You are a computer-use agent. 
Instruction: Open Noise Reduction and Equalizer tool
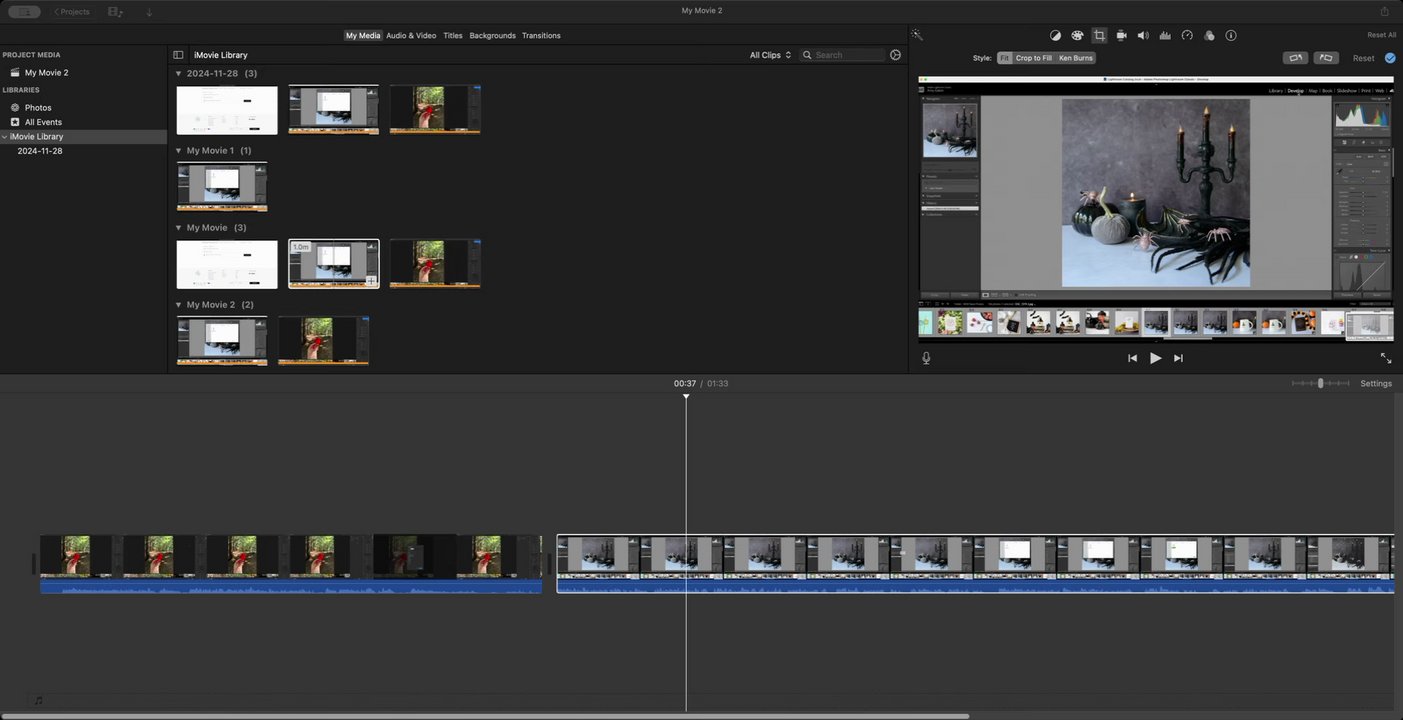click(x=1165, y=35)
